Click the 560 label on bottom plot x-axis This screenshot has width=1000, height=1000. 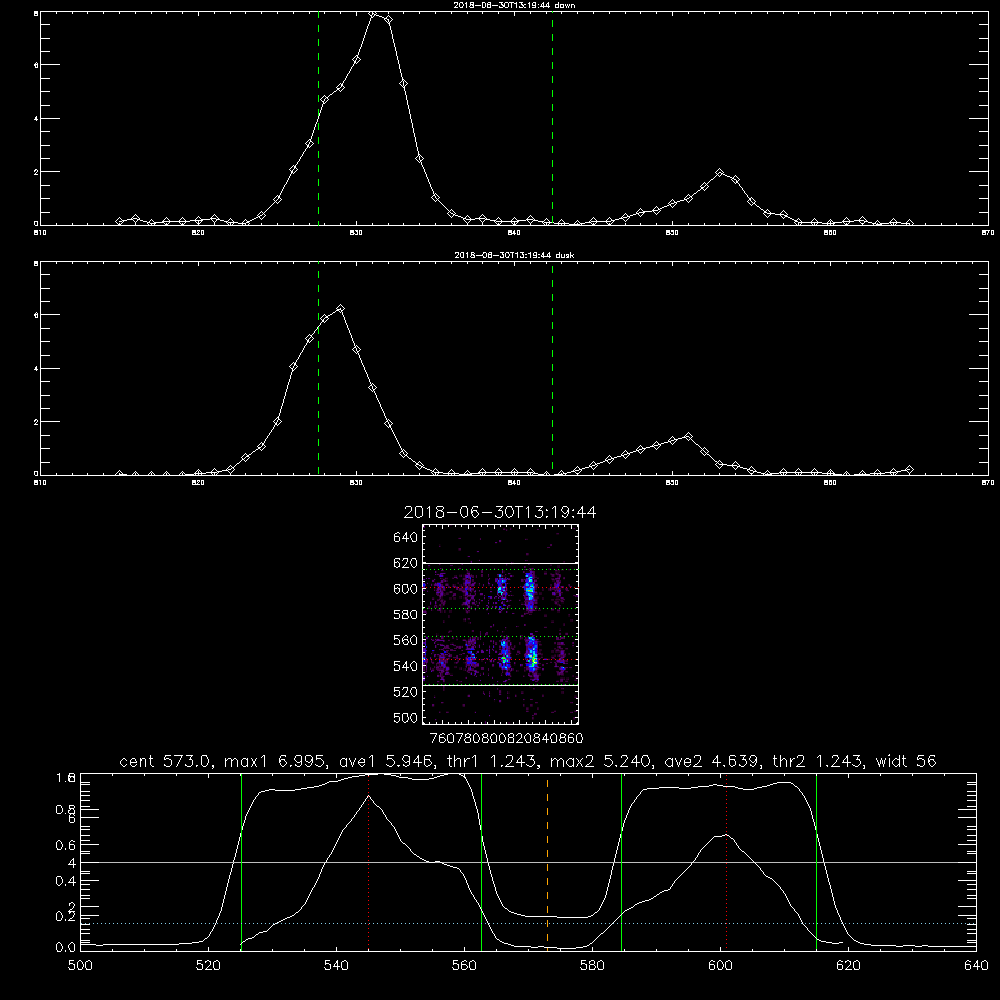(x=464, y=965)
